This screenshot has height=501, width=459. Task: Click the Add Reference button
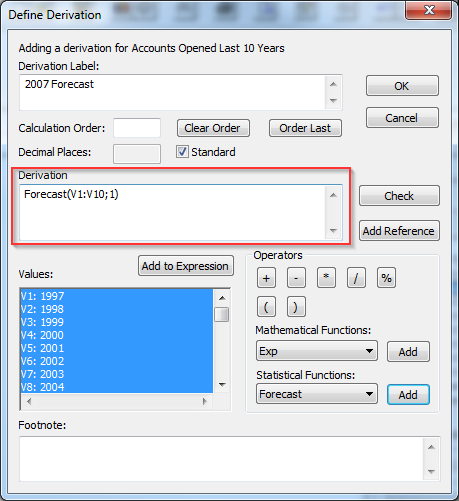(399, 231)
